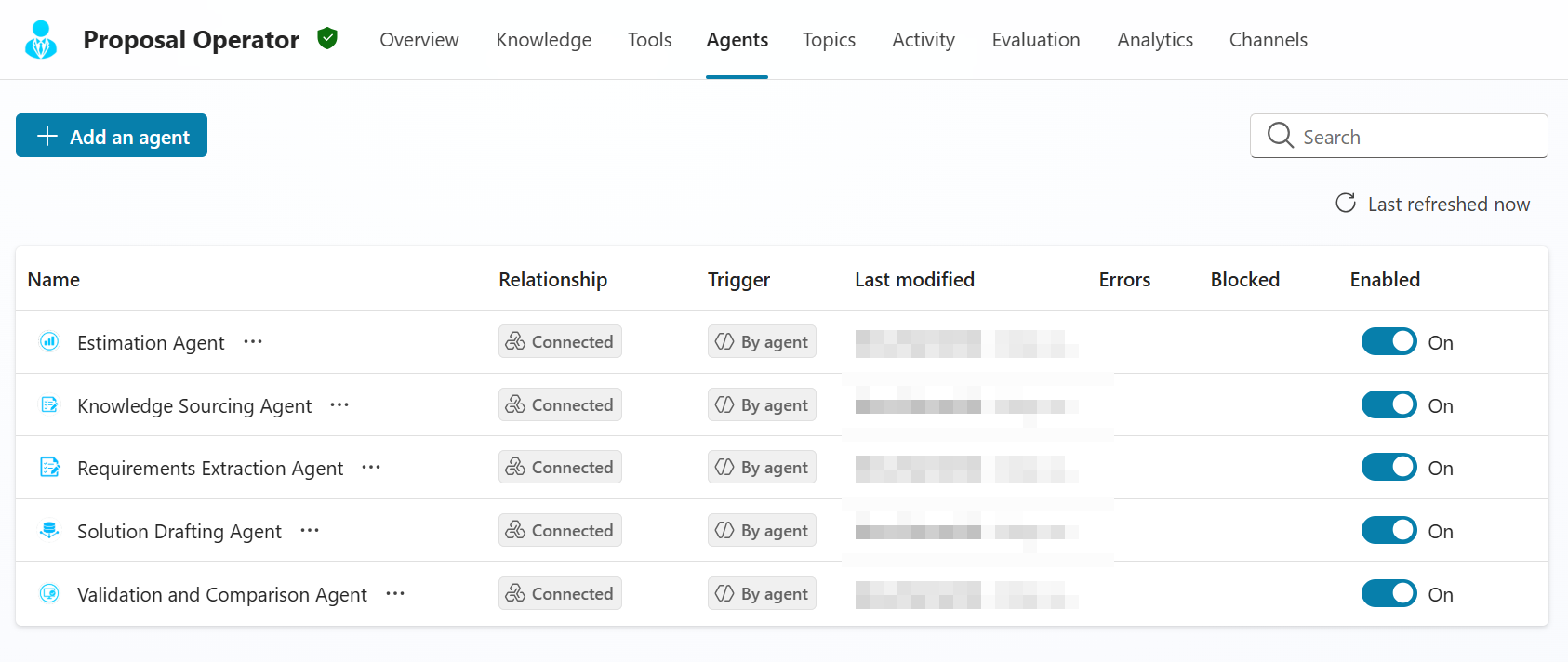
Task: Open the ellipsis menu for Solution Drafting Agent
Action: [310, 531]
